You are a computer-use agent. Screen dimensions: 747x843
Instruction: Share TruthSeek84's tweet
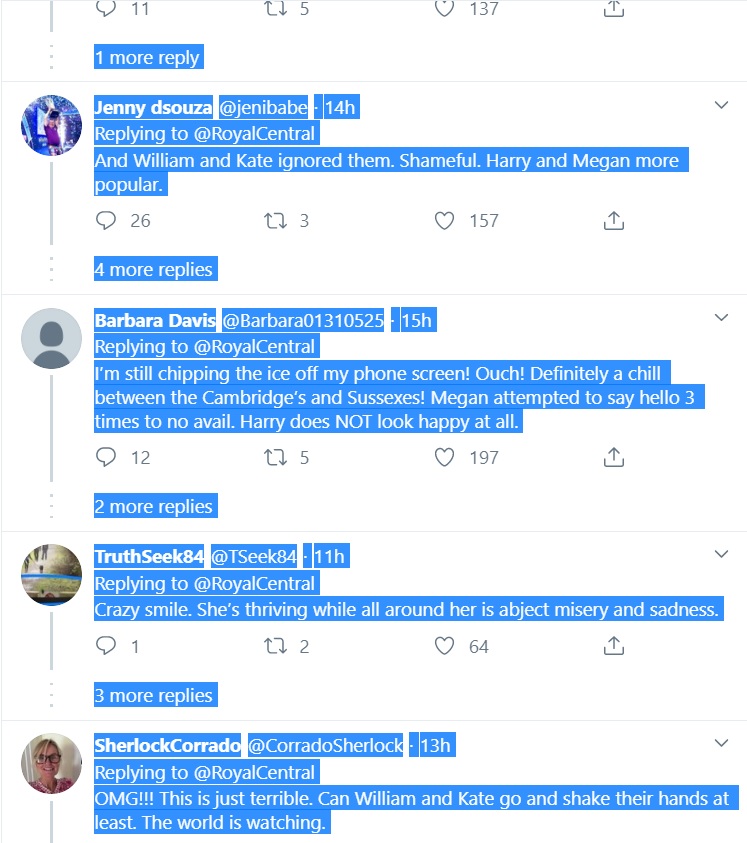point(614,646)
